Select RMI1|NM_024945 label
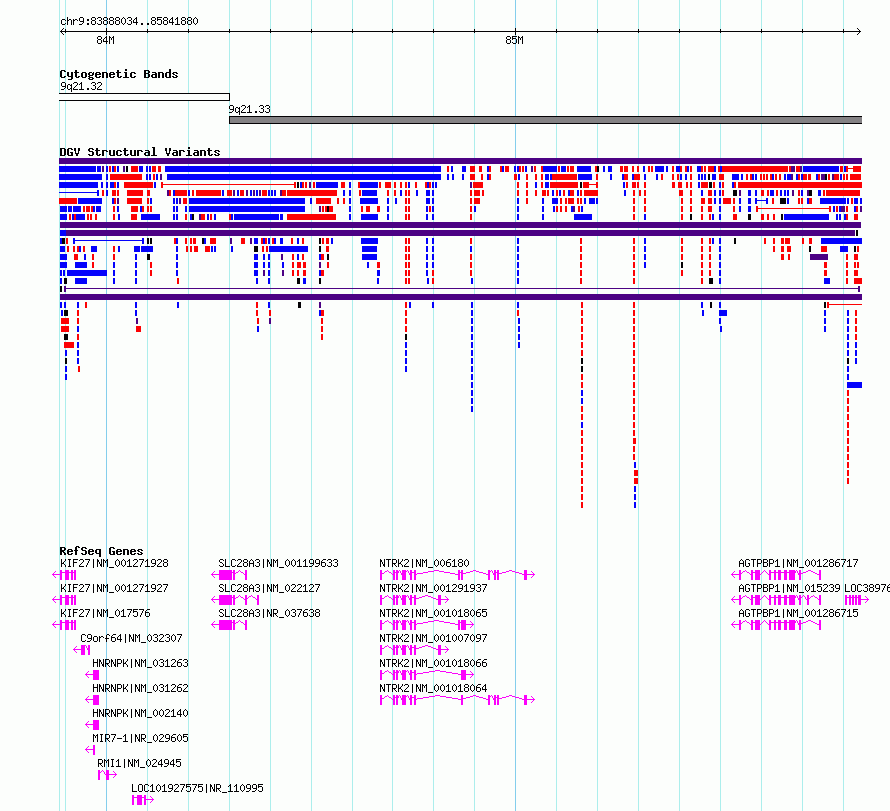890x811 pixels. [139, 763]
